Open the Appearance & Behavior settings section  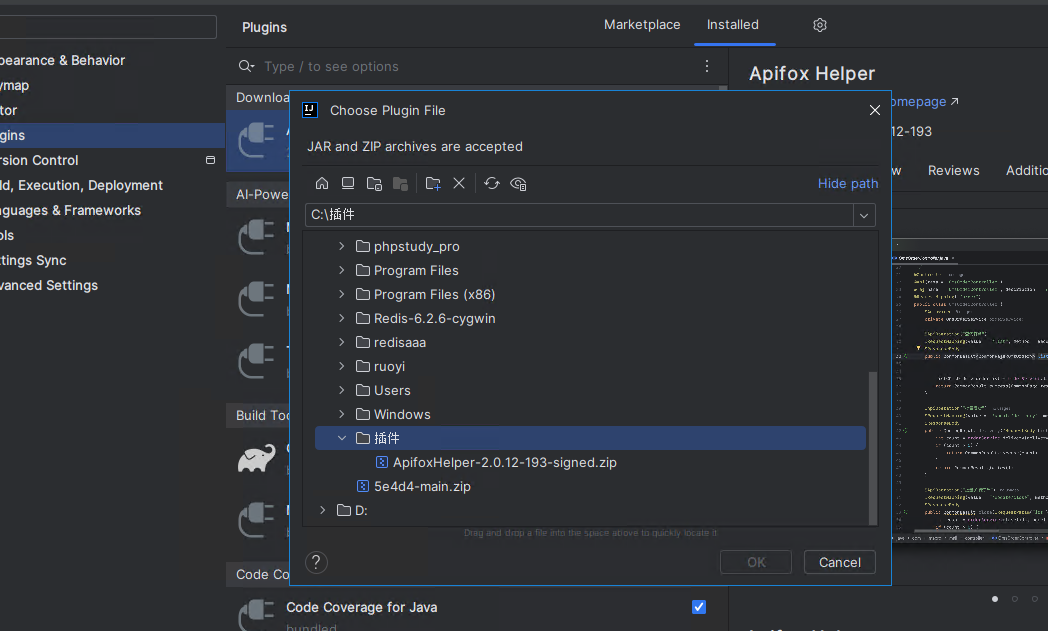62,60
